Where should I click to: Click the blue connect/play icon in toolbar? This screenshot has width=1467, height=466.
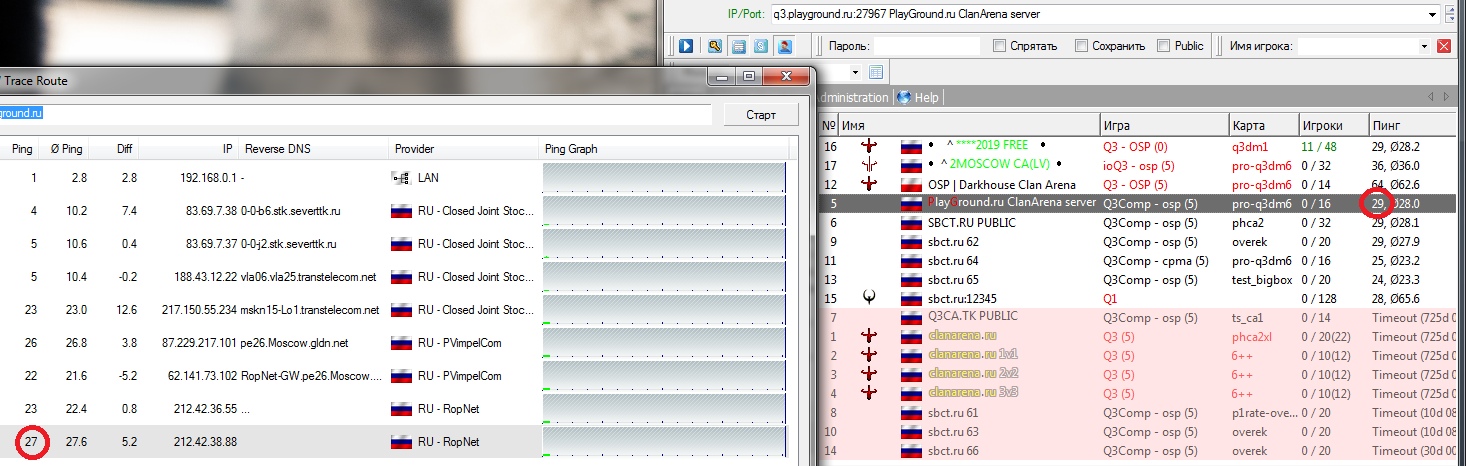(x=687, y=46)
